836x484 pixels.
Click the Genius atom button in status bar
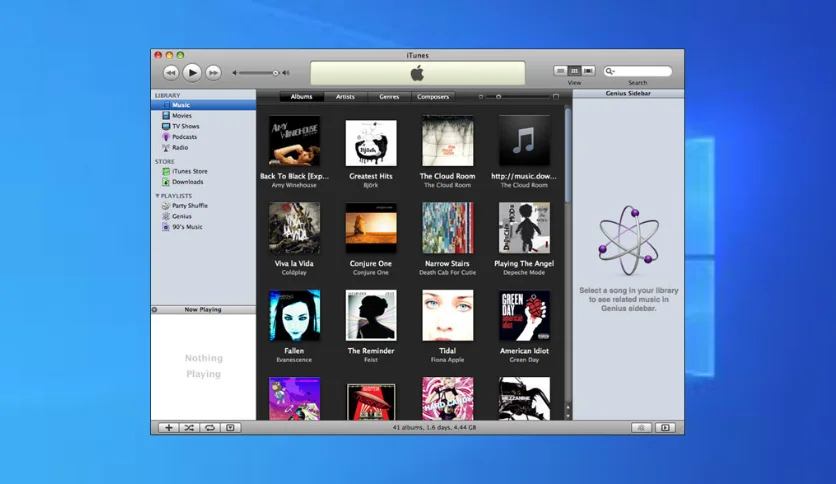coord(641,427)
